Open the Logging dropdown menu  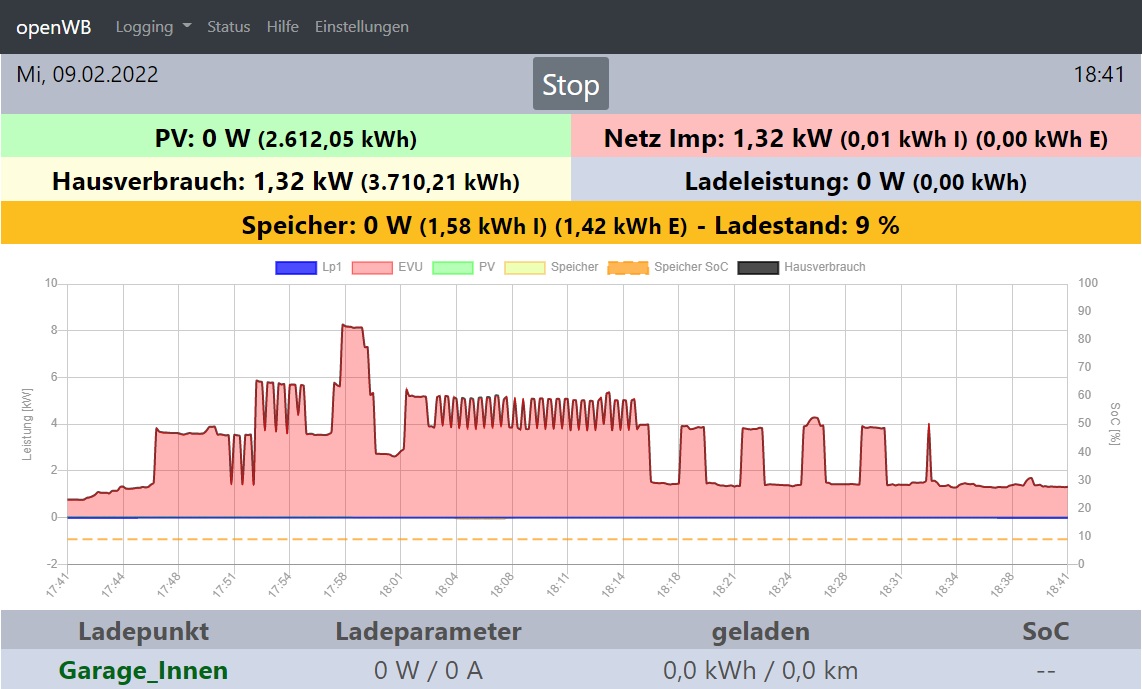[x=153, y=27]
